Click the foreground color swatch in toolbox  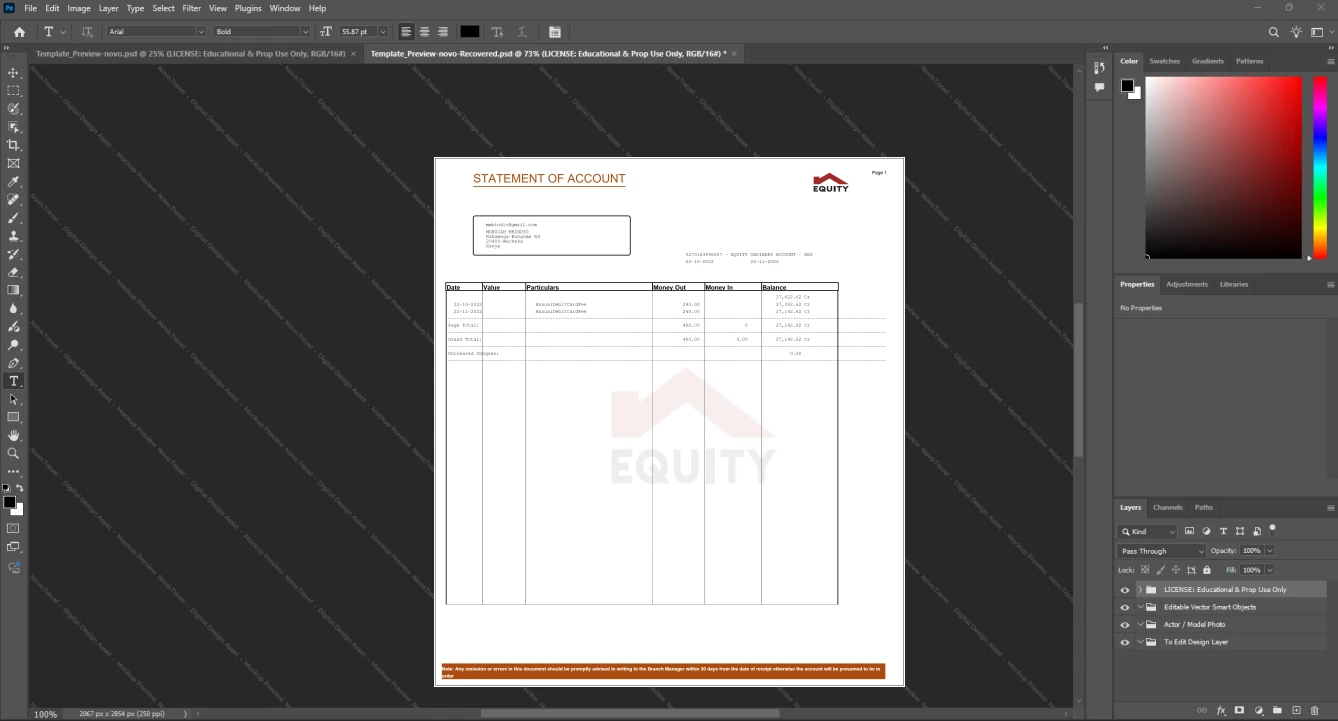point(9,502)
